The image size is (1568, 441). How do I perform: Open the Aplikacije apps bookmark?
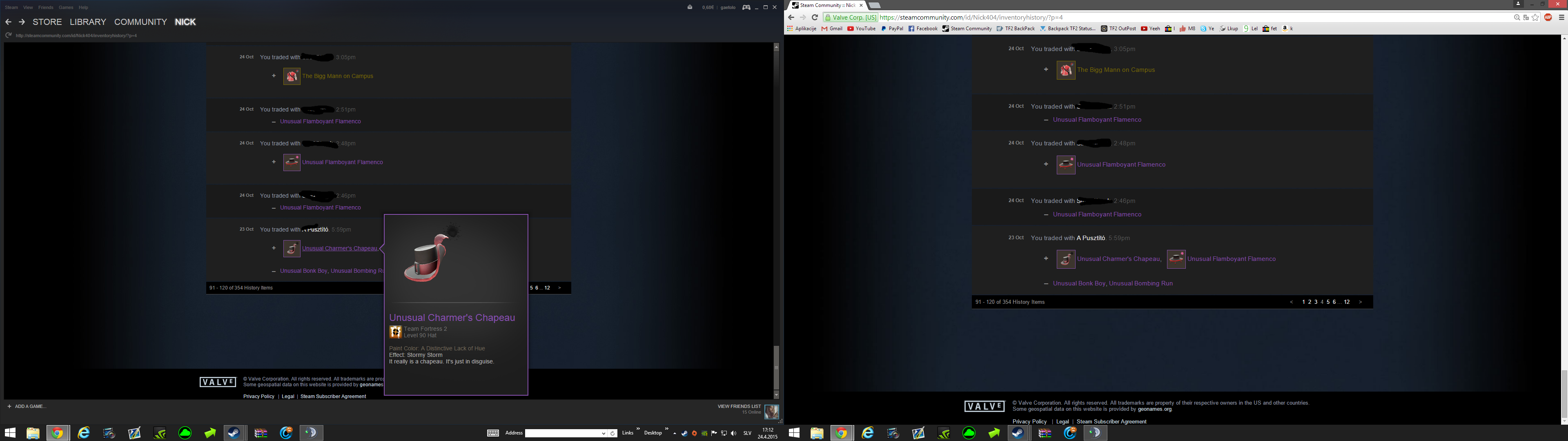pos(802,29)
